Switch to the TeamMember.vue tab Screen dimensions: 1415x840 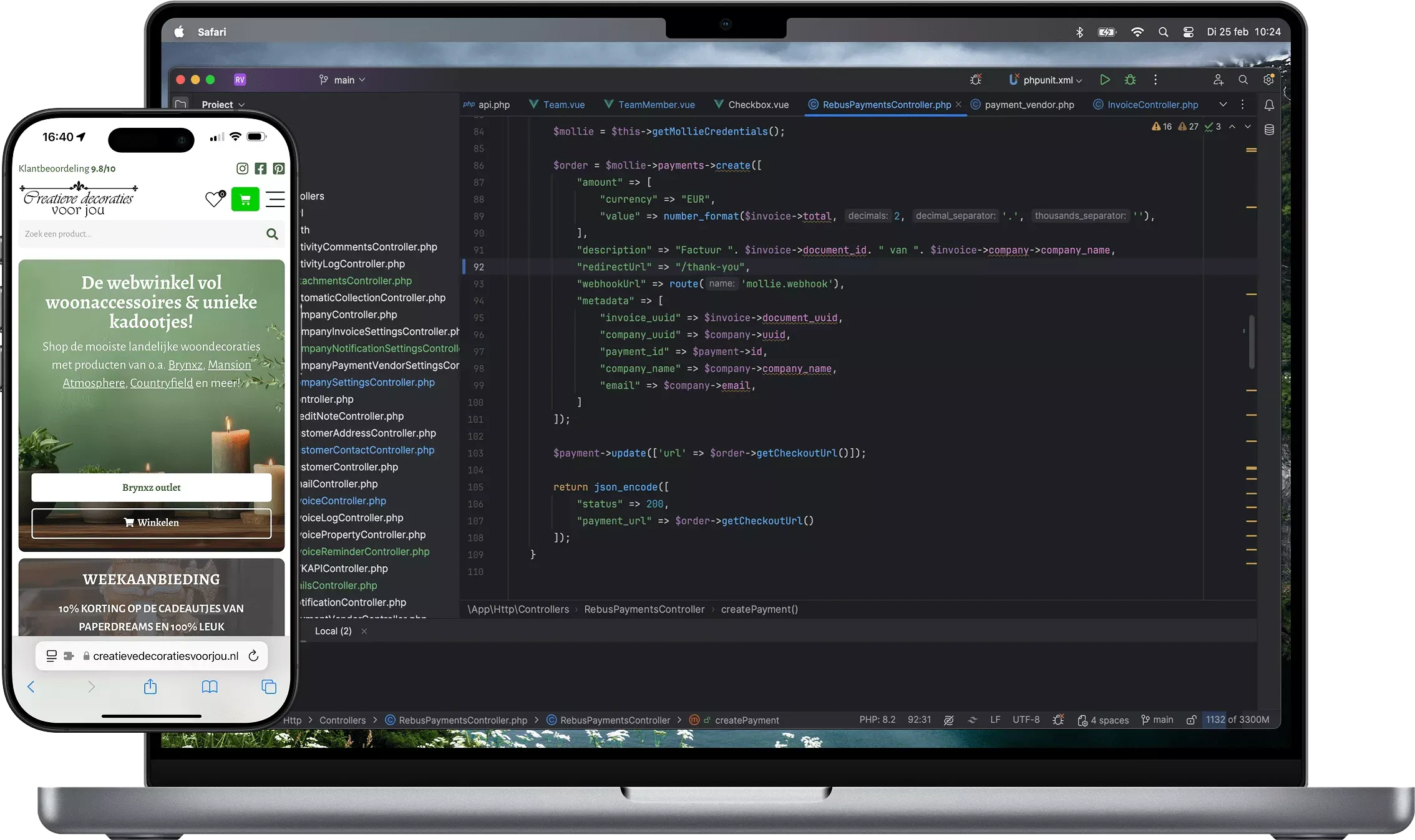[649, 105]
